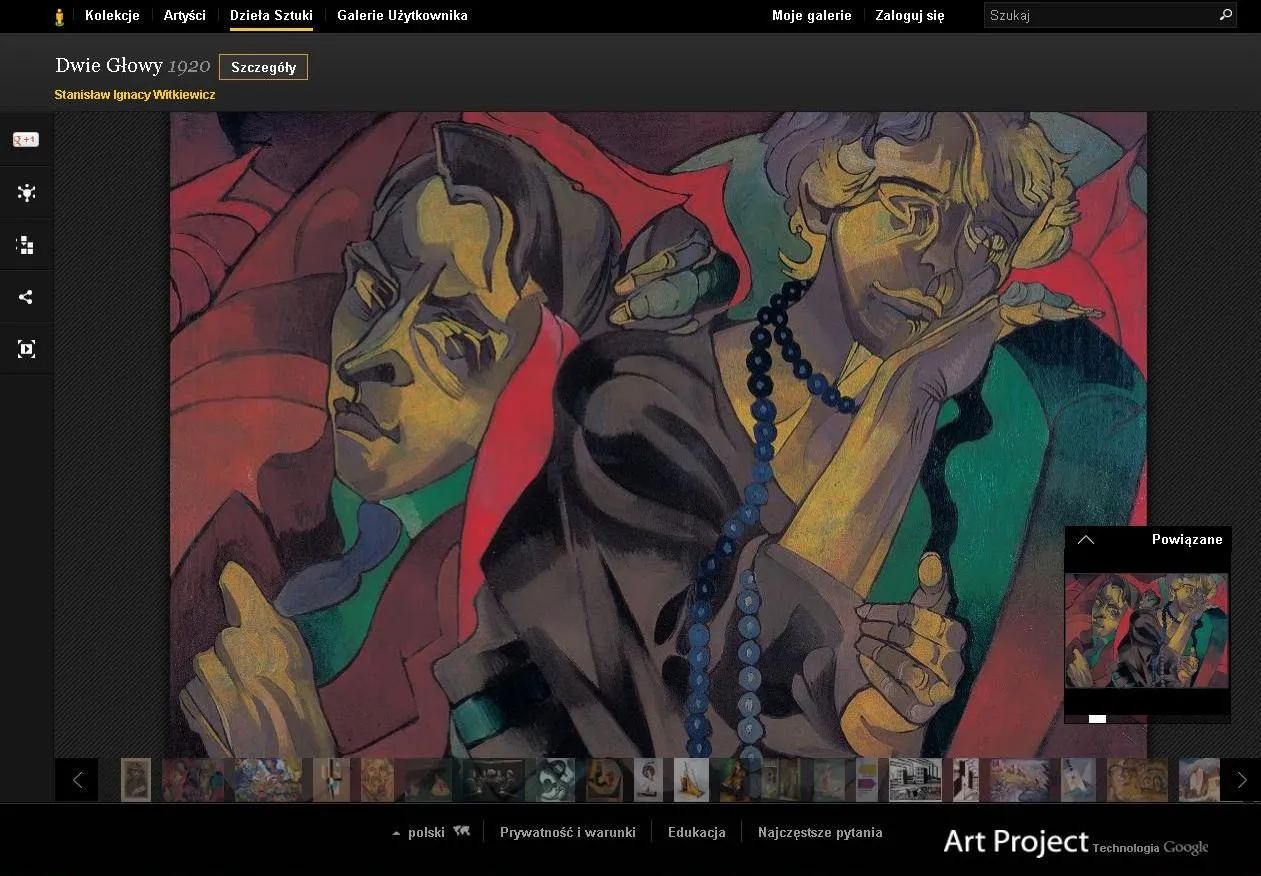
Task: Click into the Szukaj search field
Action: pos(1100,15)
